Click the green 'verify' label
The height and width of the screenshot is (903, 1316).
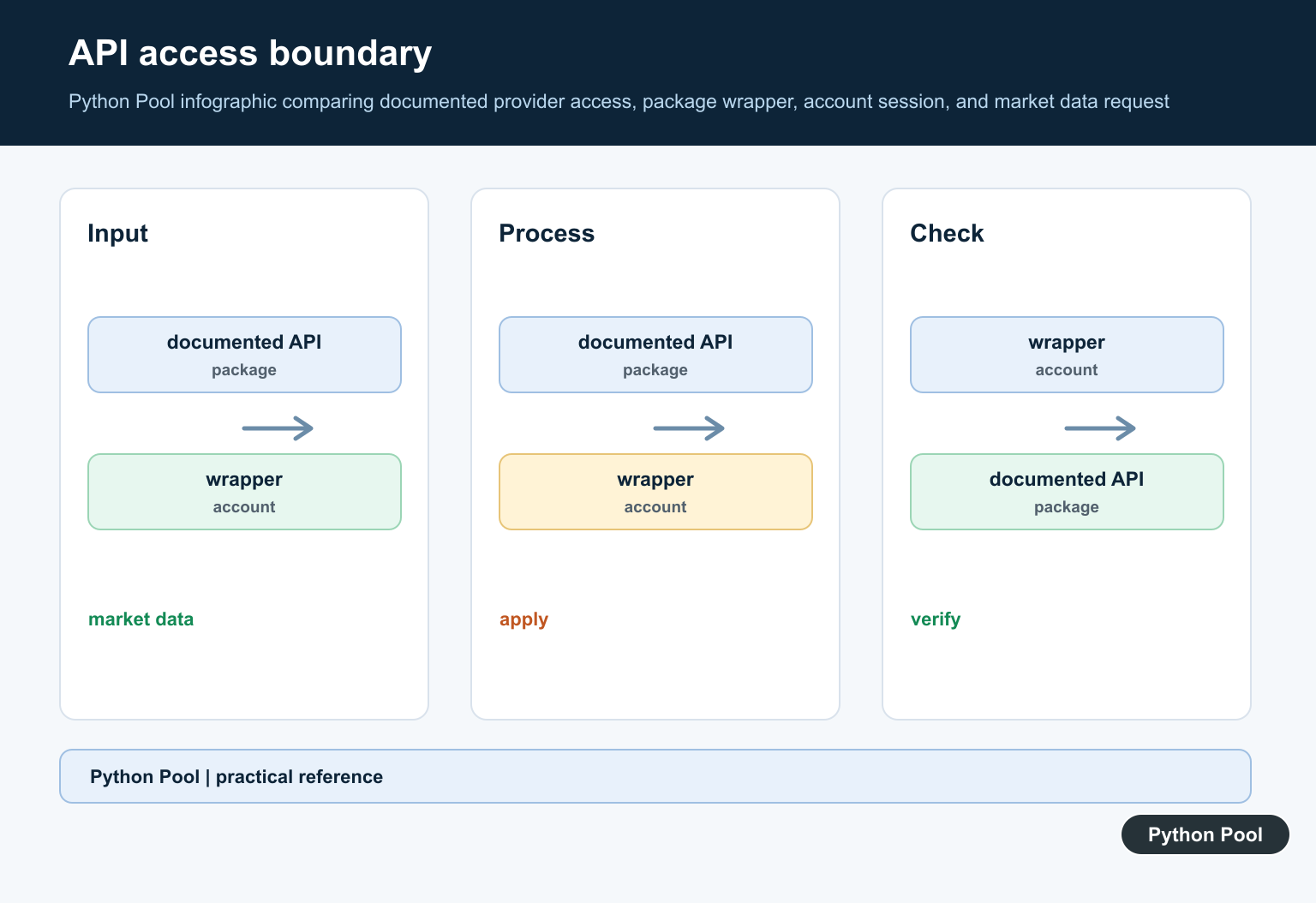pos(936,619)
